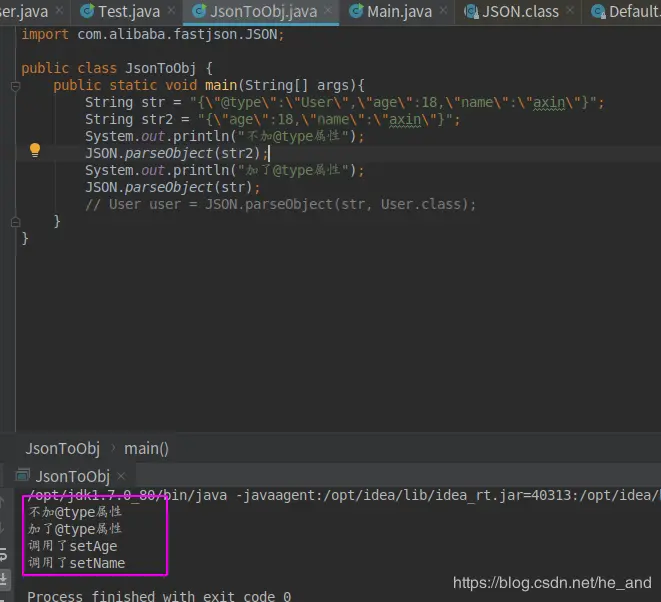Open the JSON.class editor tab
This screenshot has width=661, height=602.
tap(521, 11)
